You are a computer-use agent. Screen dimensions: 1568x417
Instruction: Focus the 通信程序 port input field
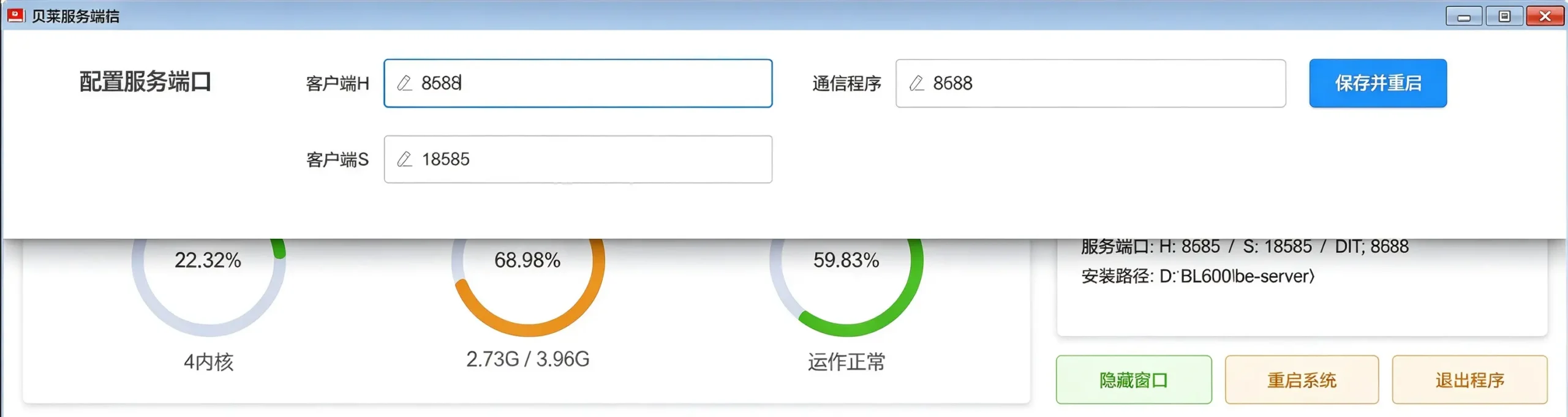(1090, 83)
